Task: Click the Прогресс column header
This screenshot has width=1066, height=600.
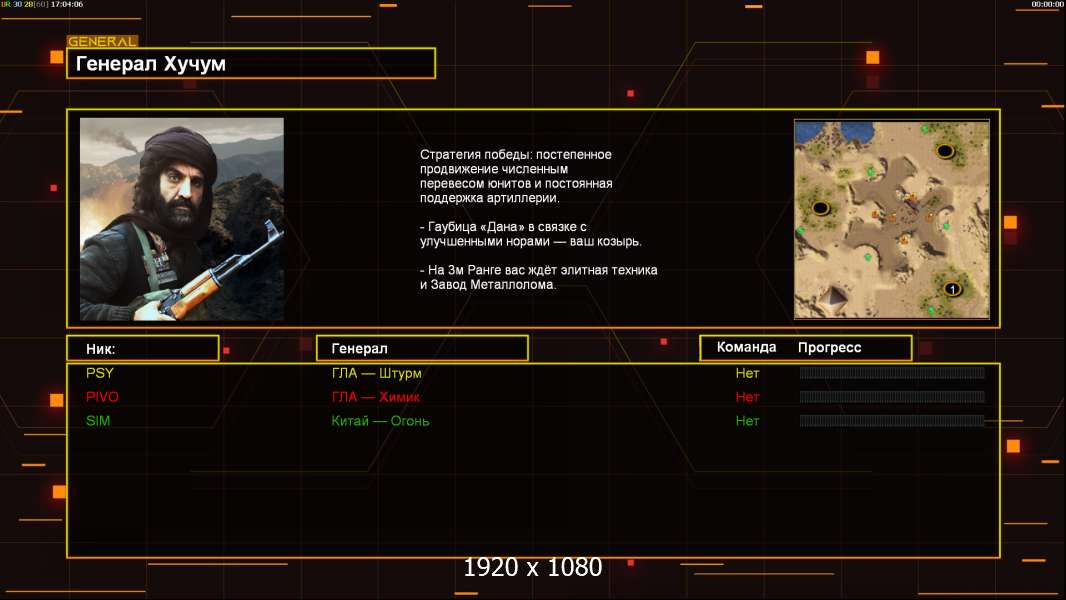Action: pos(829,348)
